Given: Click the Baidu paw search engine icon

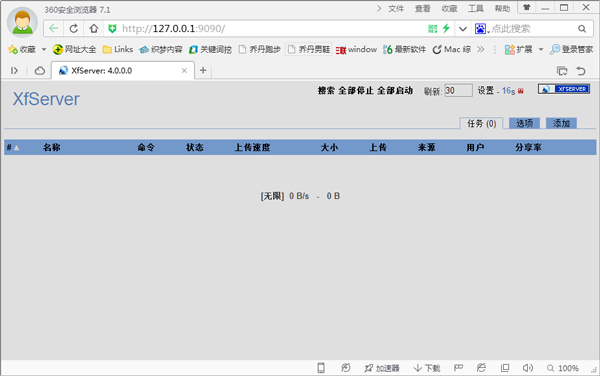Looking at the screenshot, I should coord(480,29).
